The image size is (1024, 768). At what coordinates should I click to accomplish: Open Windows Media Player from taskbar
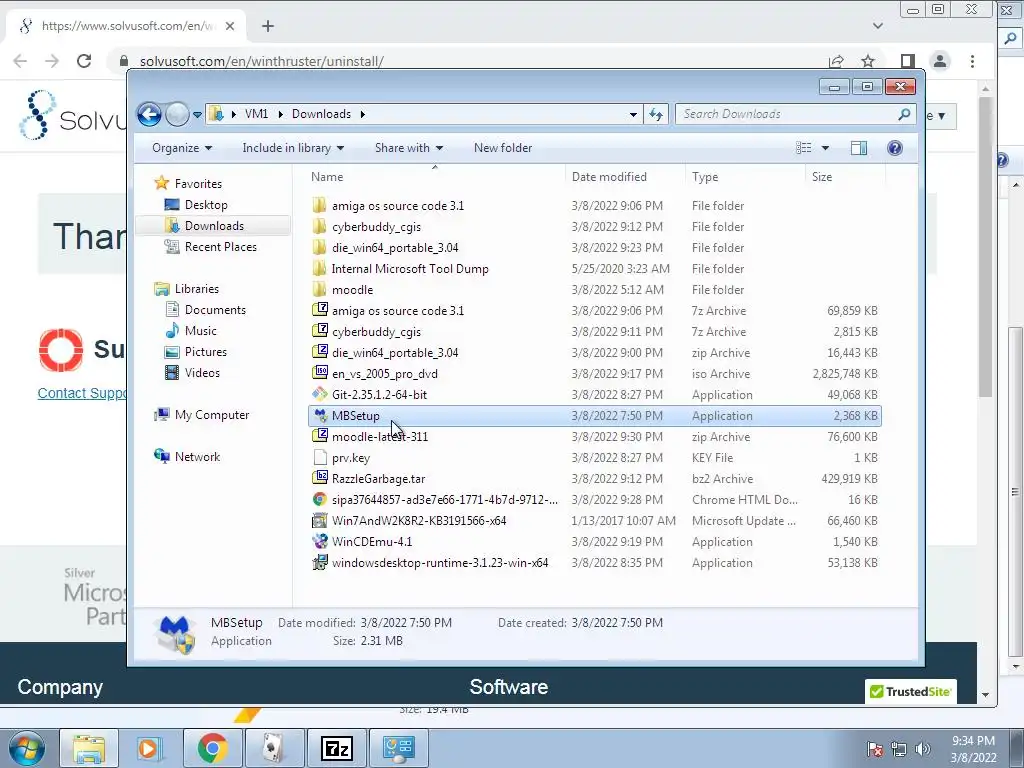point(148,748)
